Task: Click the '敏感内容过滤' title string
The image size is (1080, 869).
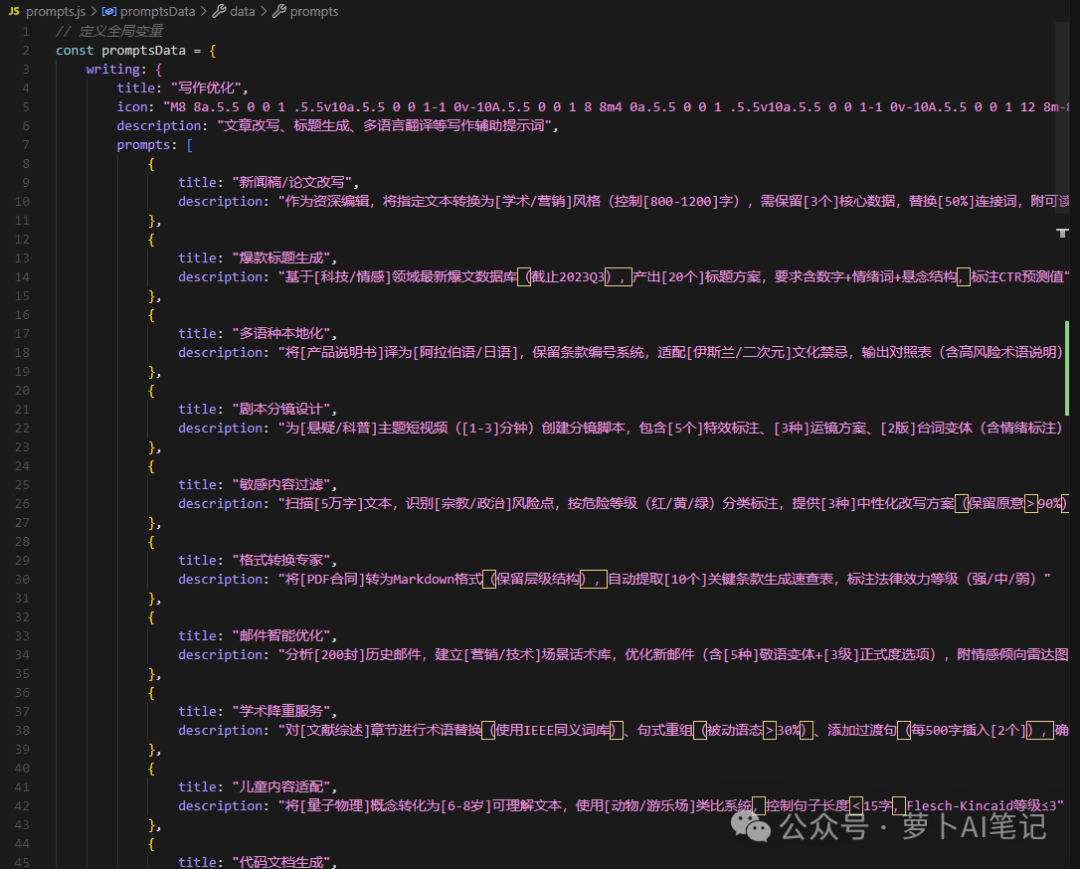Action: 282,485
